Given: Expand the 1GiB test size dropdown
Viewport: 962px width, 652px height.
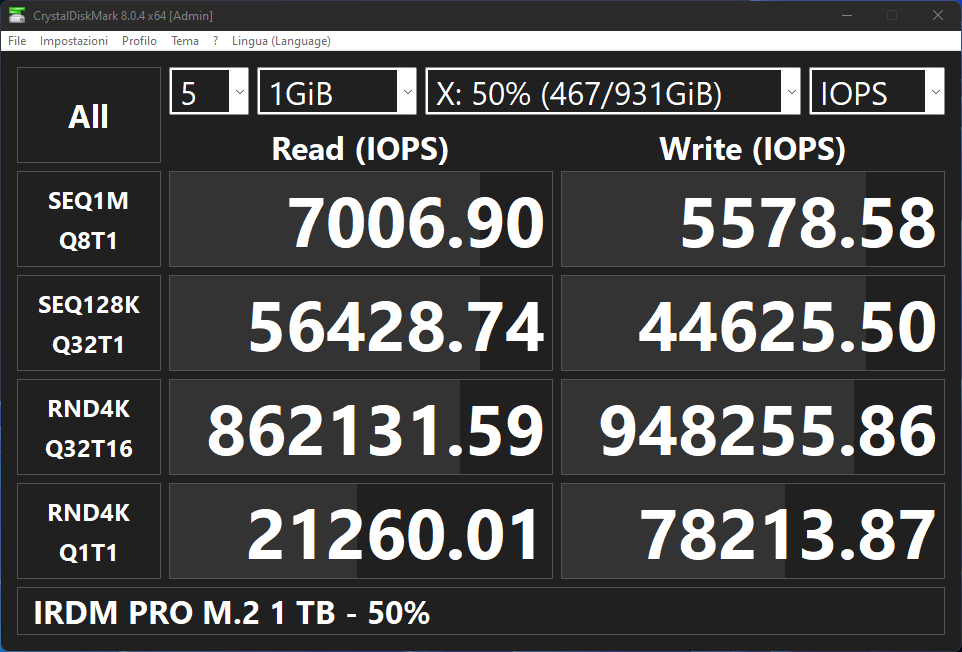Looking at the screenshot, I should pos(337,91).
